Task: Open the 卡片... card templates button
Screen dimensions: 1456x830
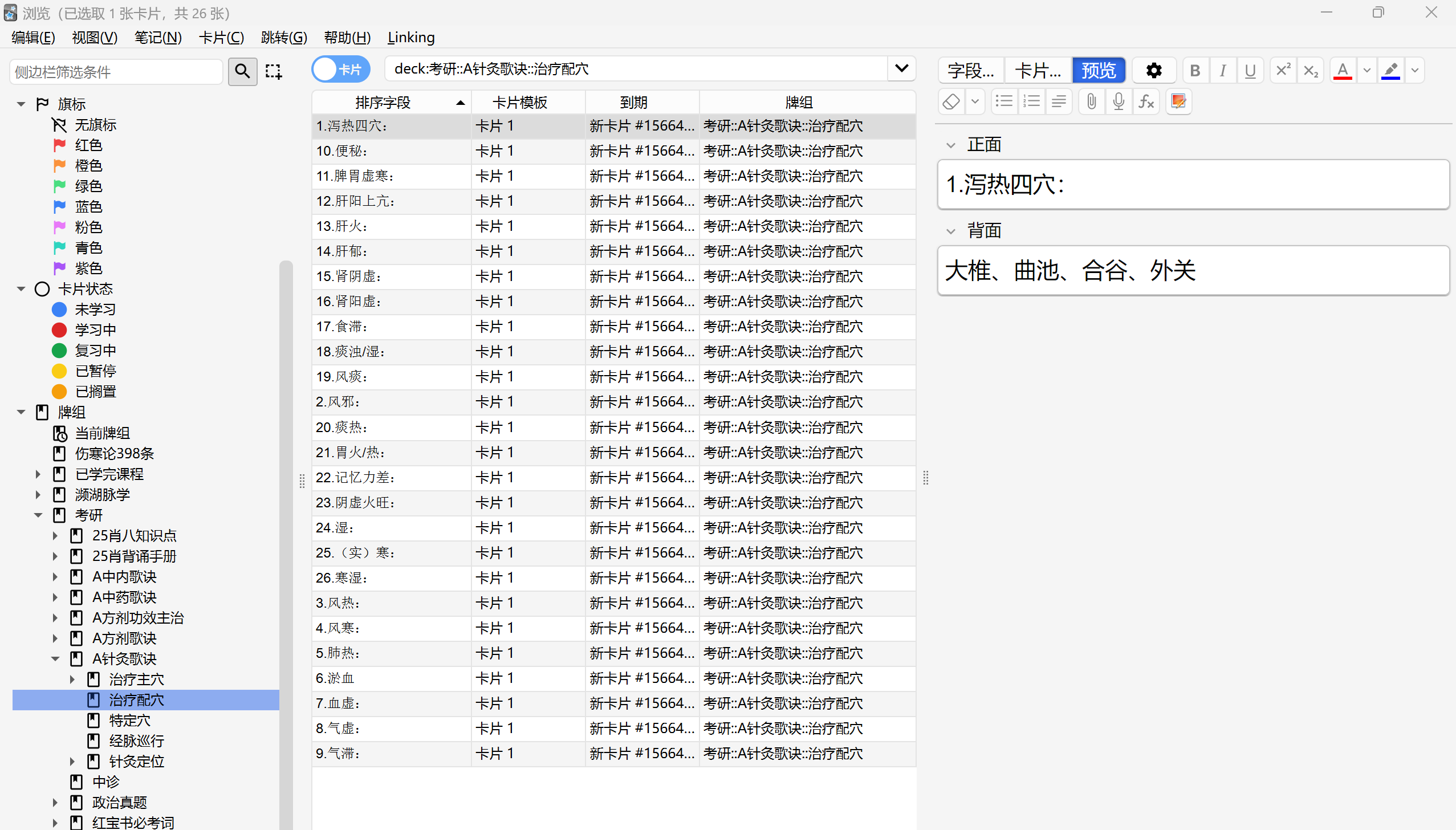Action: click(x=1038, y=71)
